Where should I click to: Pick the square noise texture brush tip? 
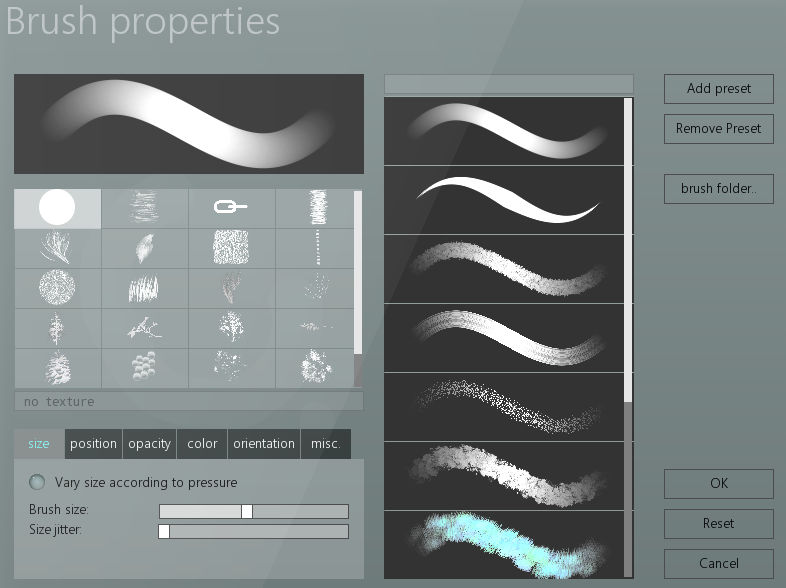click(231, 248)
